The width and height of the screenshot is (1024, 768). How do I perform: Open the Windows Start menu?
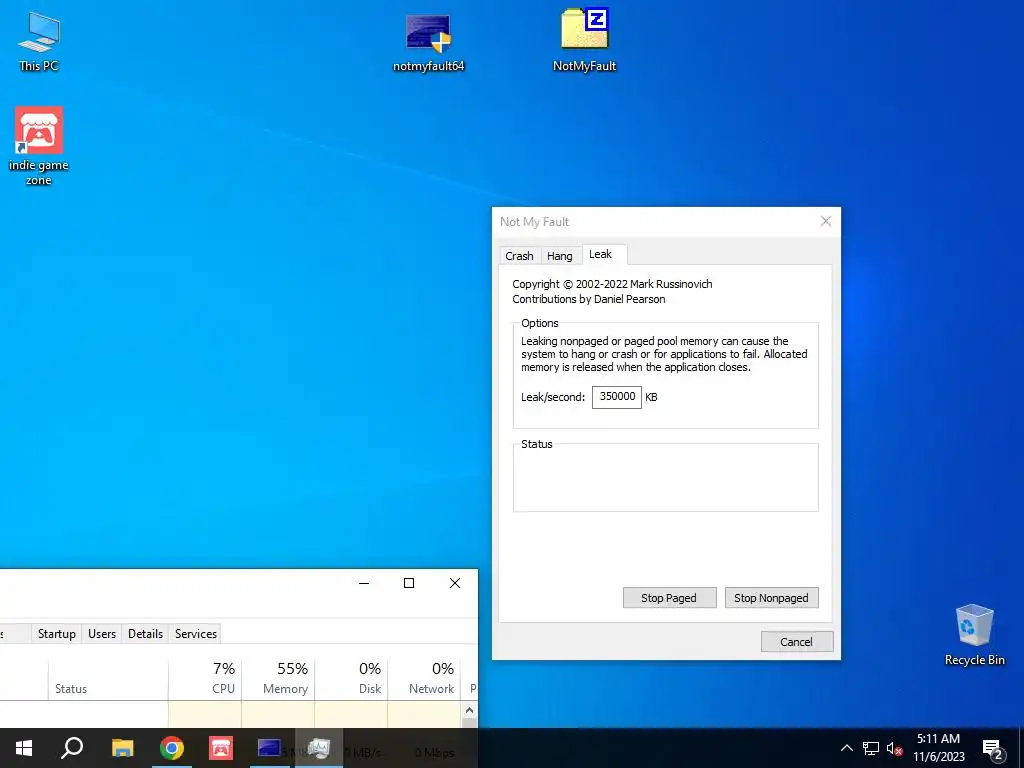24,748
